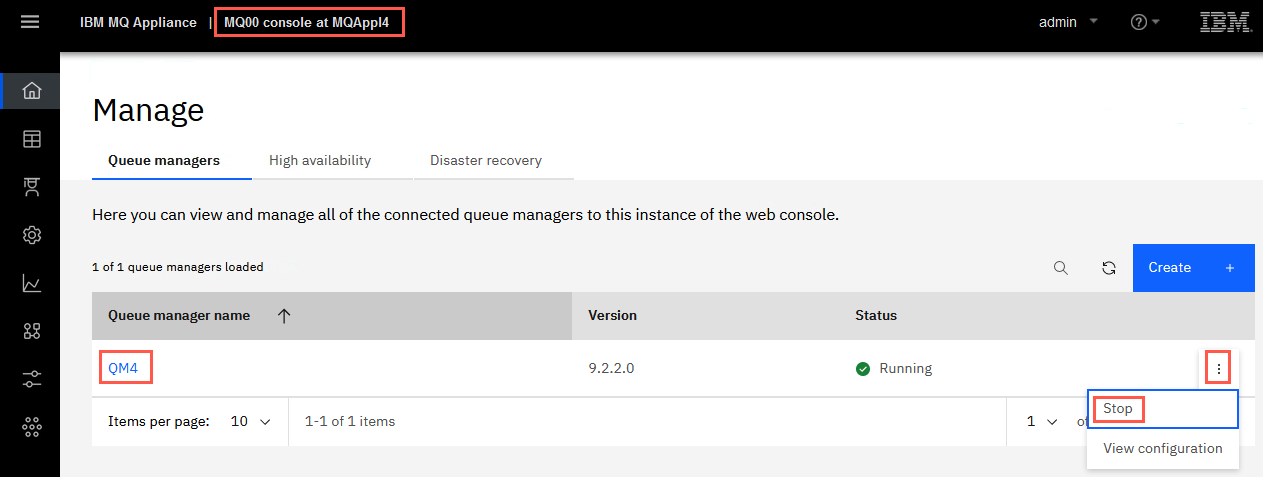Open settings gear in the sidebar
This screenshot has width=1263, height=477.
tap(32, 235)
